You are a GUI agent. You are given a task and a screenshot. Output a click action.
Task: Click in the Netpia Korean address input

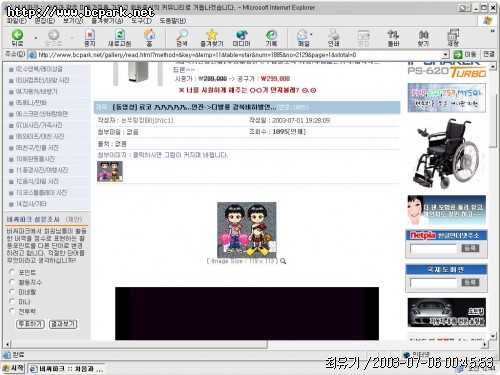[x=433, y=248]
